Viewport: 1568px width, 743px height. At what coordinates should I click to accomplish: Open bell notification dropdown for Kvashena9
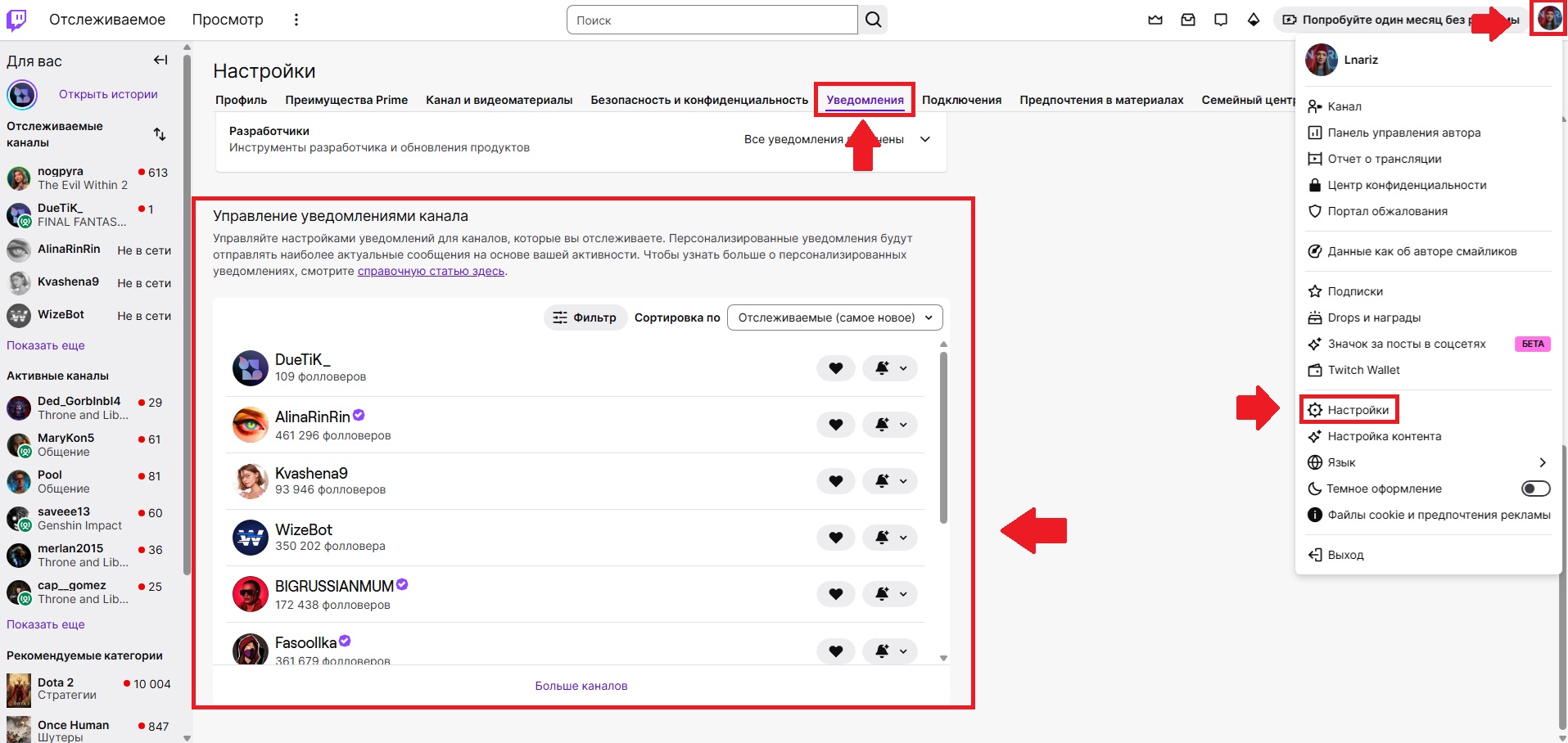pos(890,481)
